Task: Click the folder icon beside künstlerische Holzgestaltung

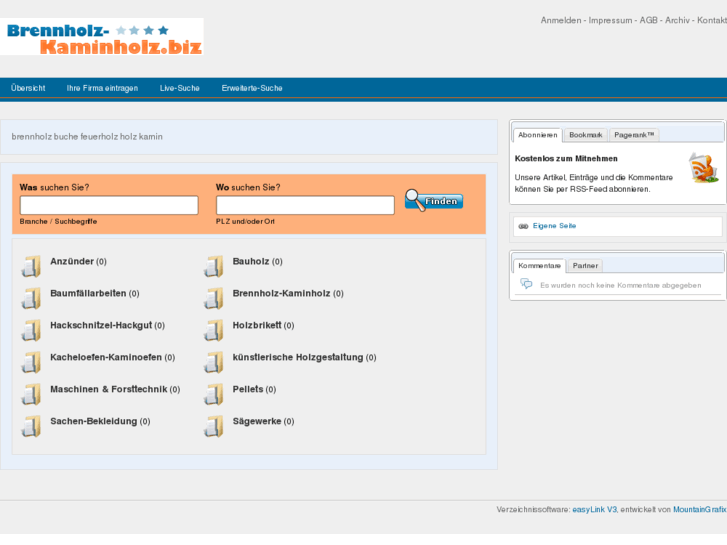Action: coord(214,362)
